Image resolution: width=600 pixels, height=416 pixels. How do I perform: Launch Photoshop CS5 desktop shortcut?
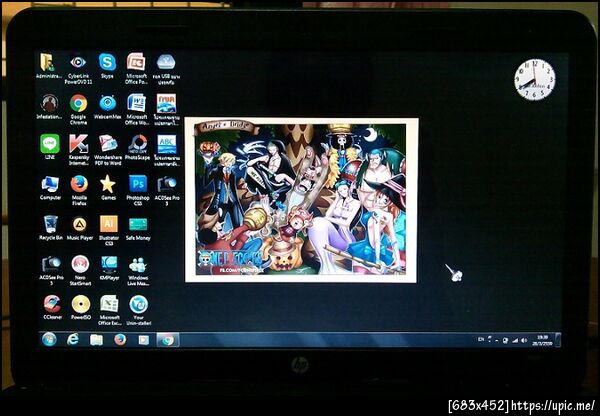click(x=138, y=190)
